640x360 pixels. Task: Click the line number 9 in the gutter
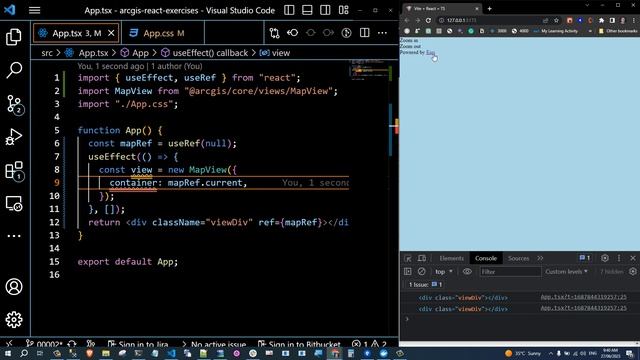point(57,183)
